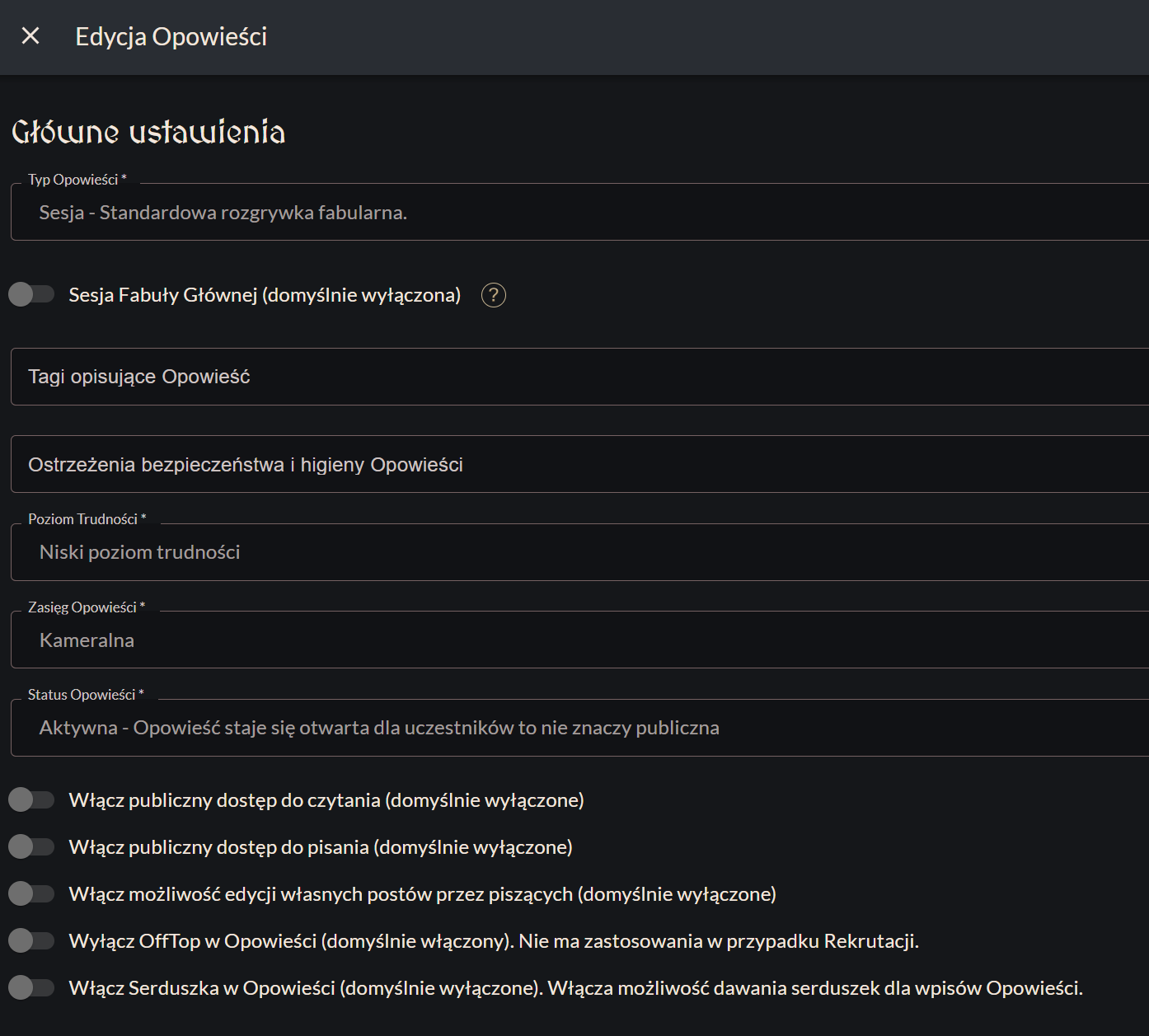Turn on editing own posts switch
The height and width of the screenshot is (1036, 1149).
[x=31, y=893]
